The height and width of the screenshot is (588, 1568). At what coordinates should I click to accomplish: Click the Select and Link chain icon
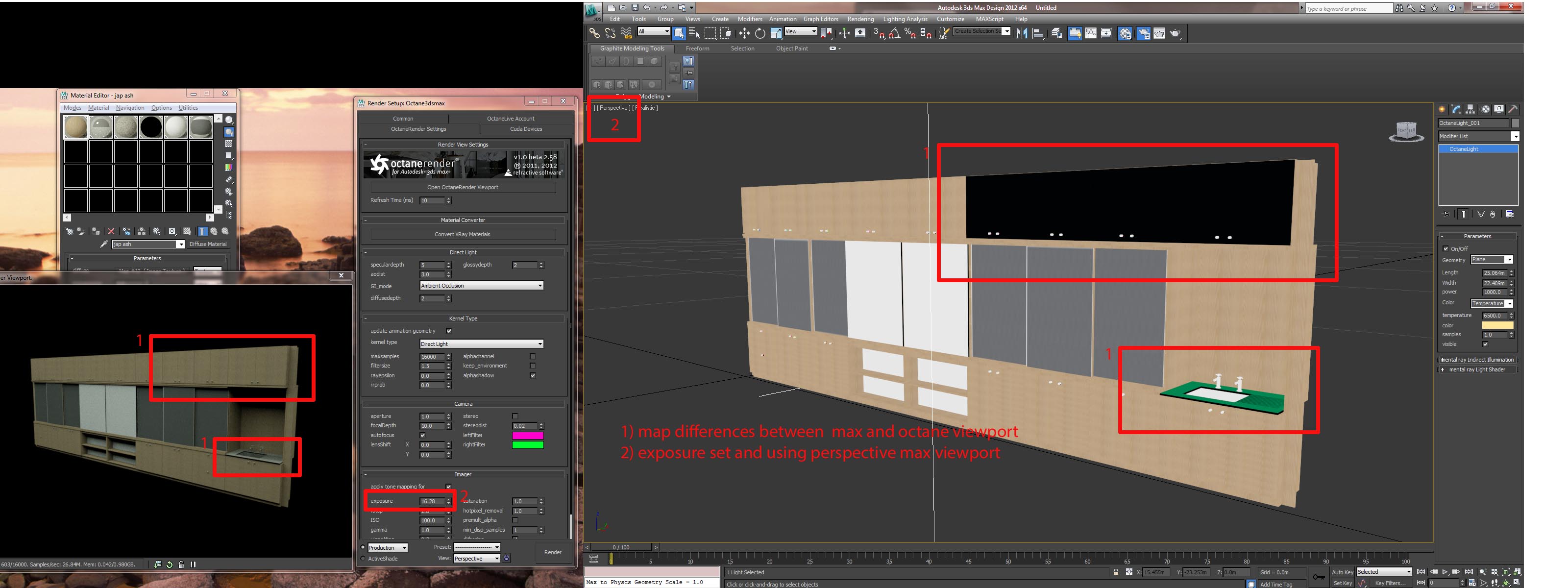(594, 33)
